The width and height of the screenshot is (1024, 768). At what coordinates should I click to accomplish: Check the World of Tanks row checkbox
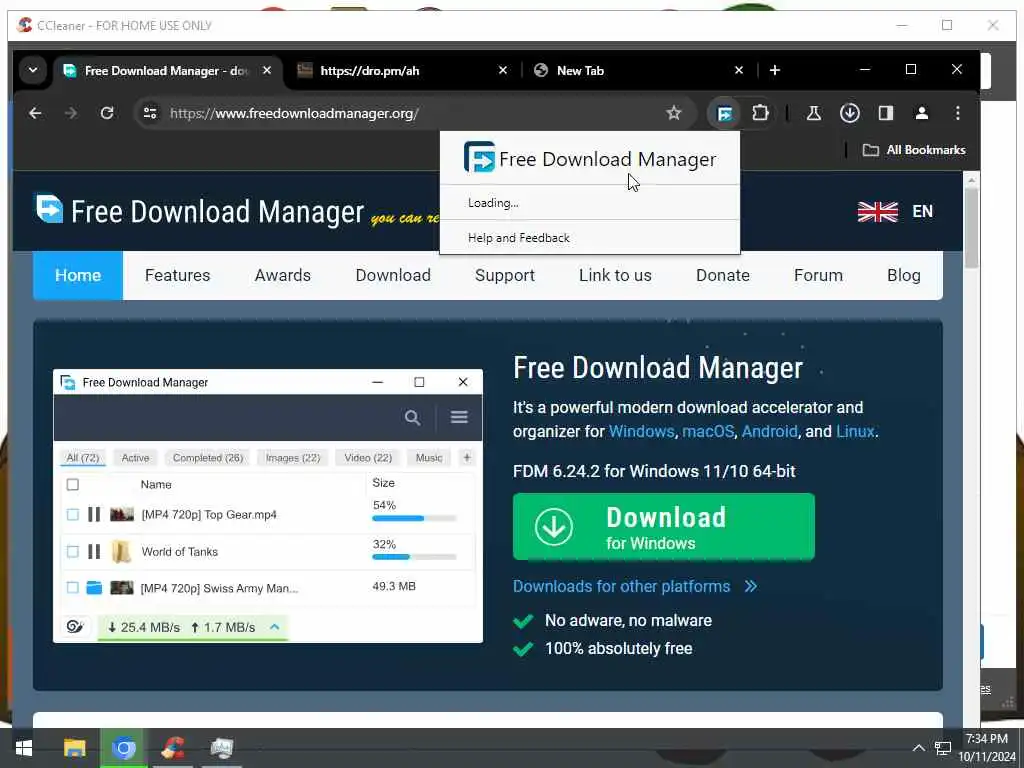[72, 552]
